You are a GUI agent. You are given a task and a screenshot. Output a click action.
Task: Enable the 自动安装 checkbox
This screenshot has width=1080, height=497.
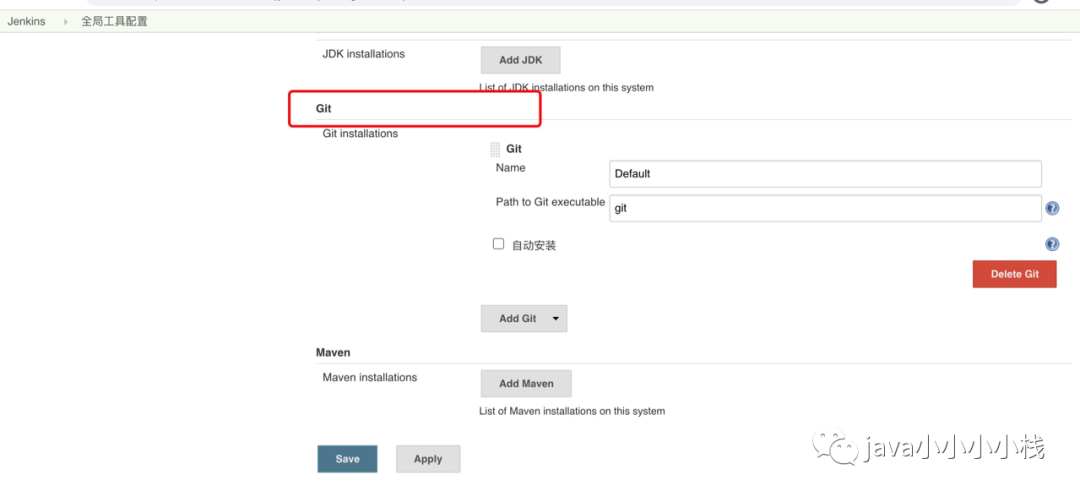pyautogui.click(x=499, y=244)
